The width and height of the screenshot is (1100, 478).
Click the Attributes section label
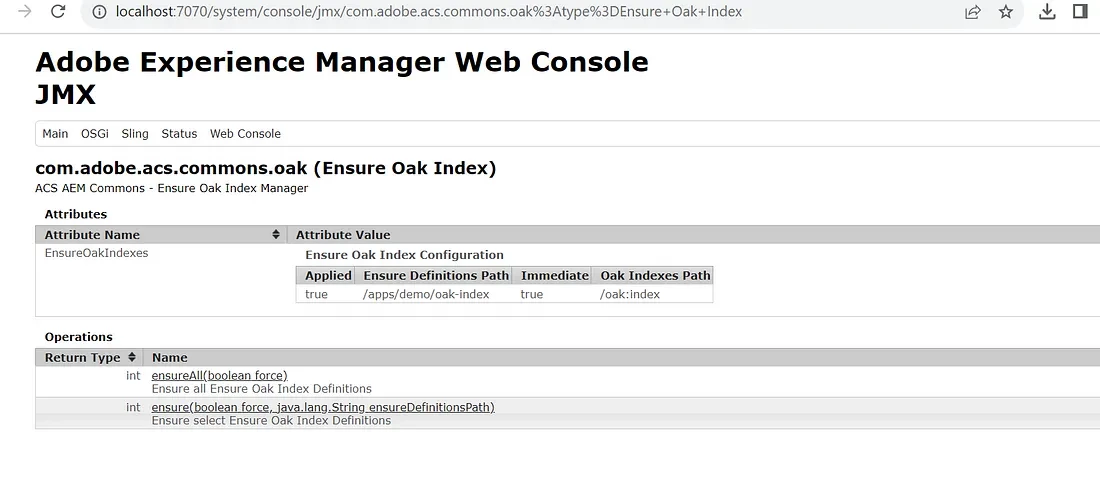76,214
